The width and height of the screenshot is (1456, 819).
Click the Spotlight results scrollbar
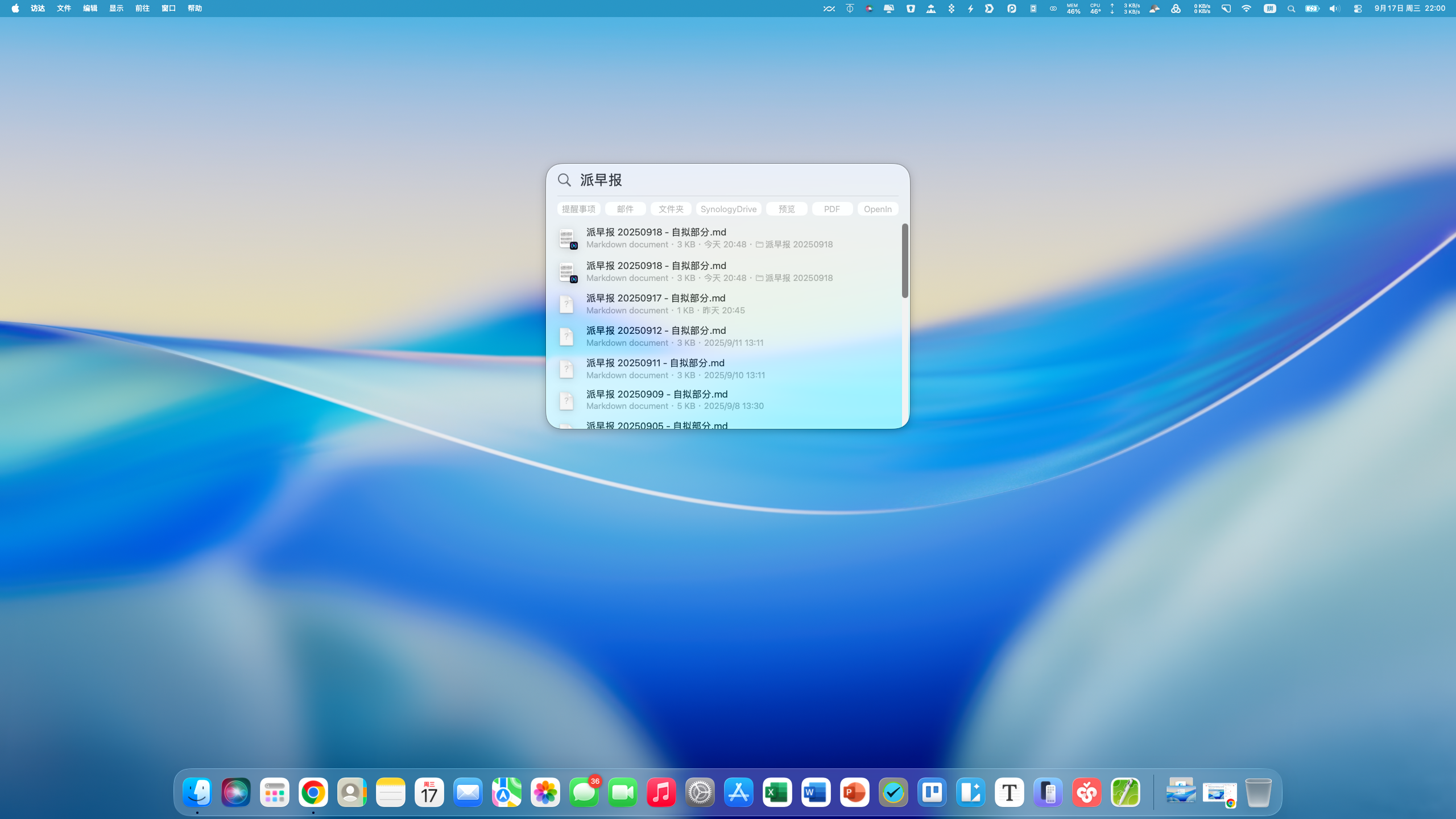904,260
